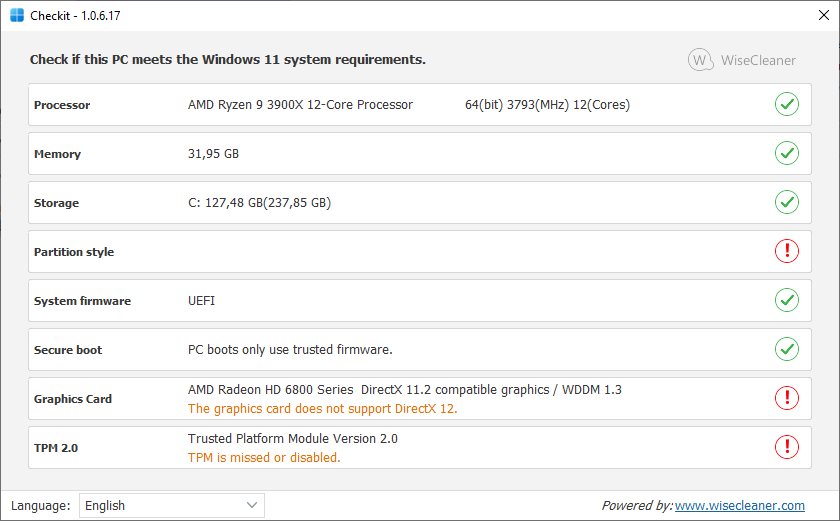Open the Language dropdown

(171, 505)
